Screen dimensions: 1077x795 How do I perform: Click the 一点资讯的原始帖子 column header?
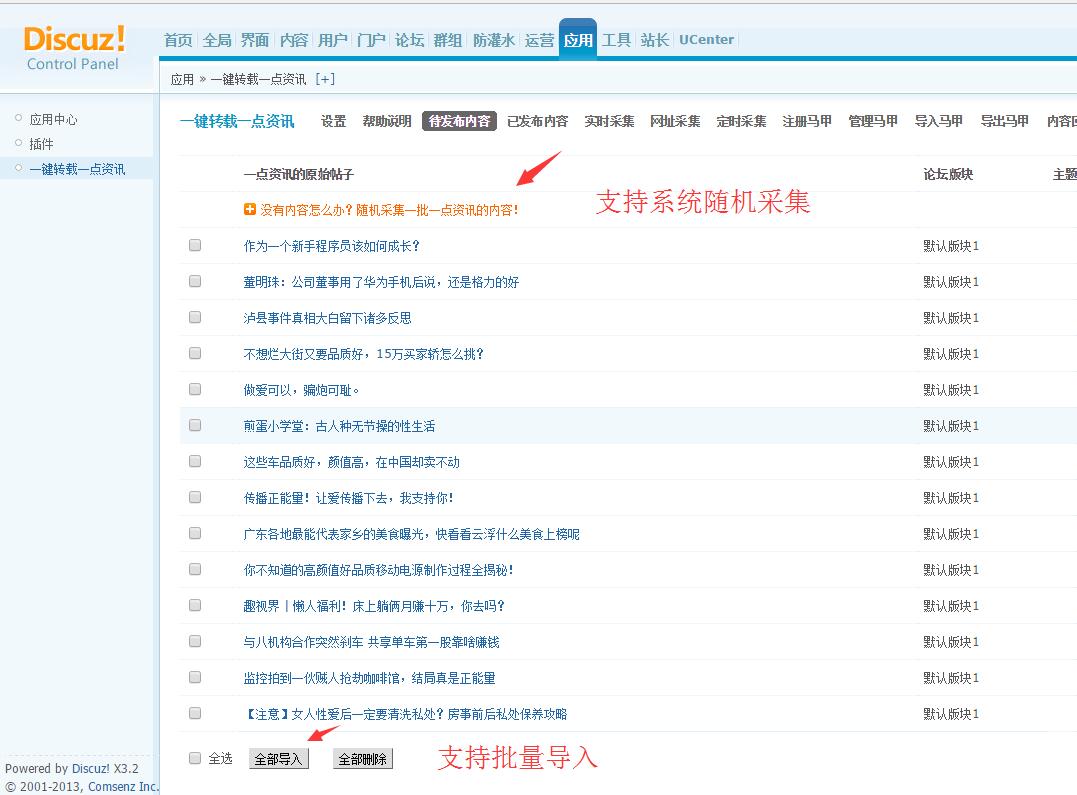pos(298,174)
